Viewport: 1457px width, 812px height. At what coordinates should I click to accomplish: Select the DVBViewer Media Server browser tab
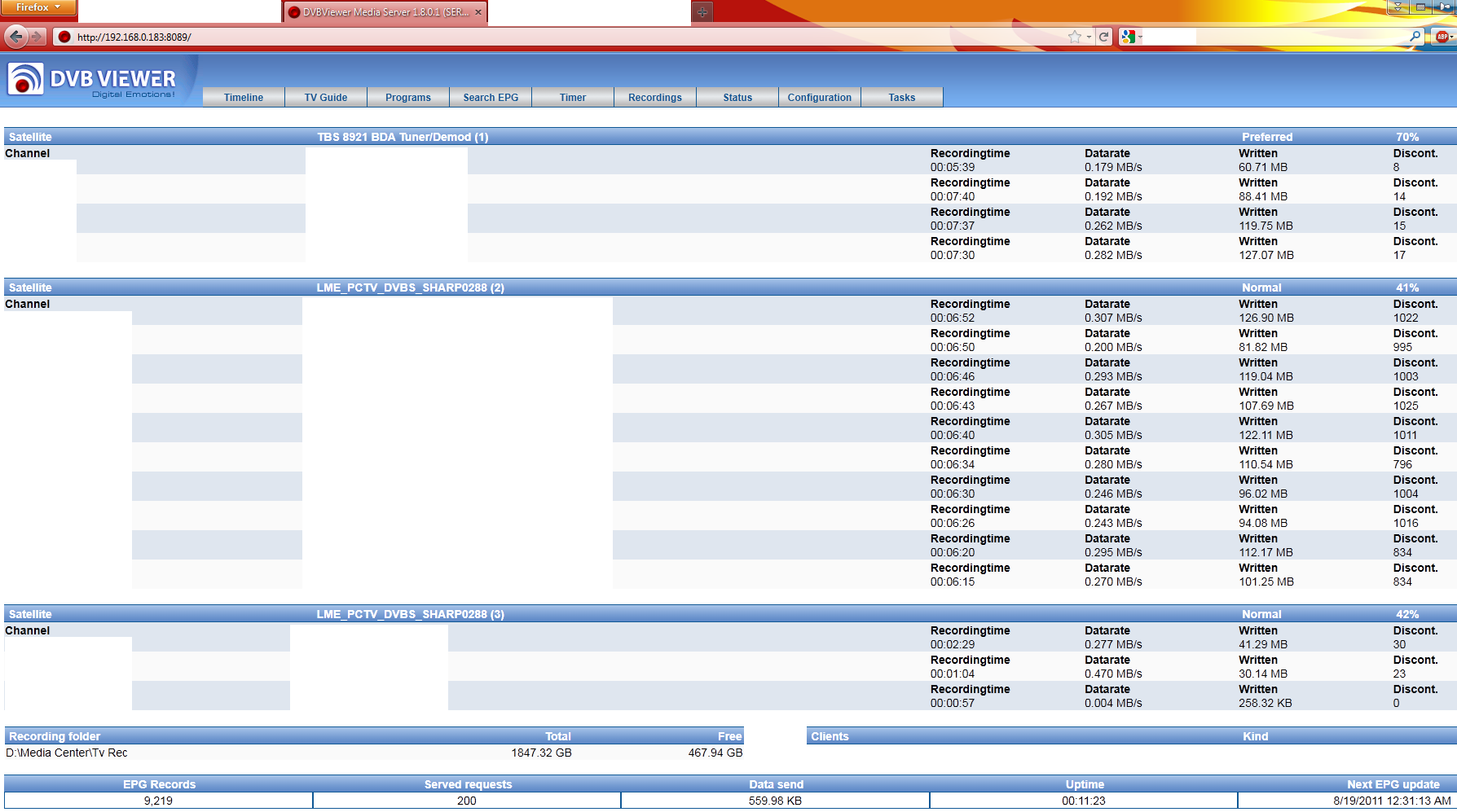385,12
